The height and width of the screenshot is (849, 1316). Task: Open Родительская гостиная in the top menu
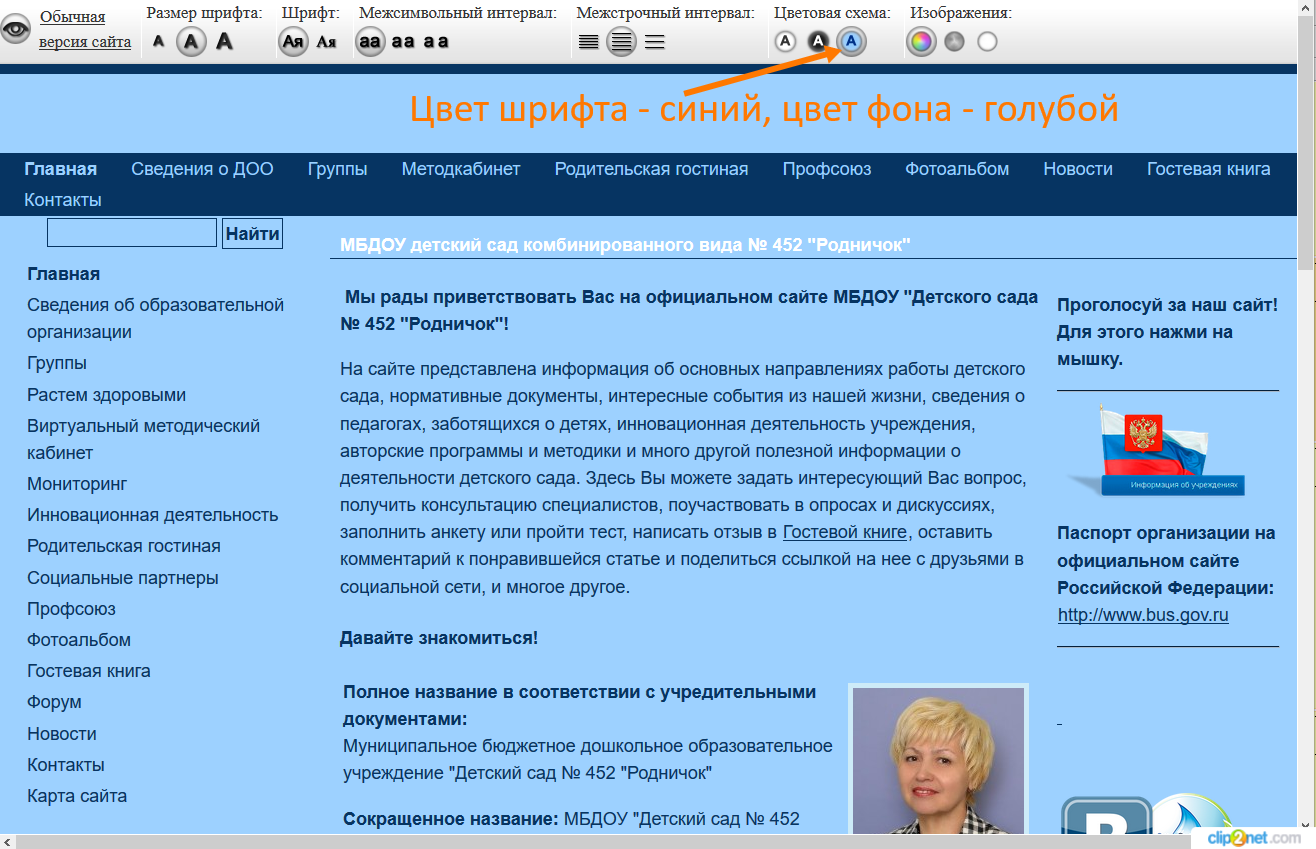651,169
